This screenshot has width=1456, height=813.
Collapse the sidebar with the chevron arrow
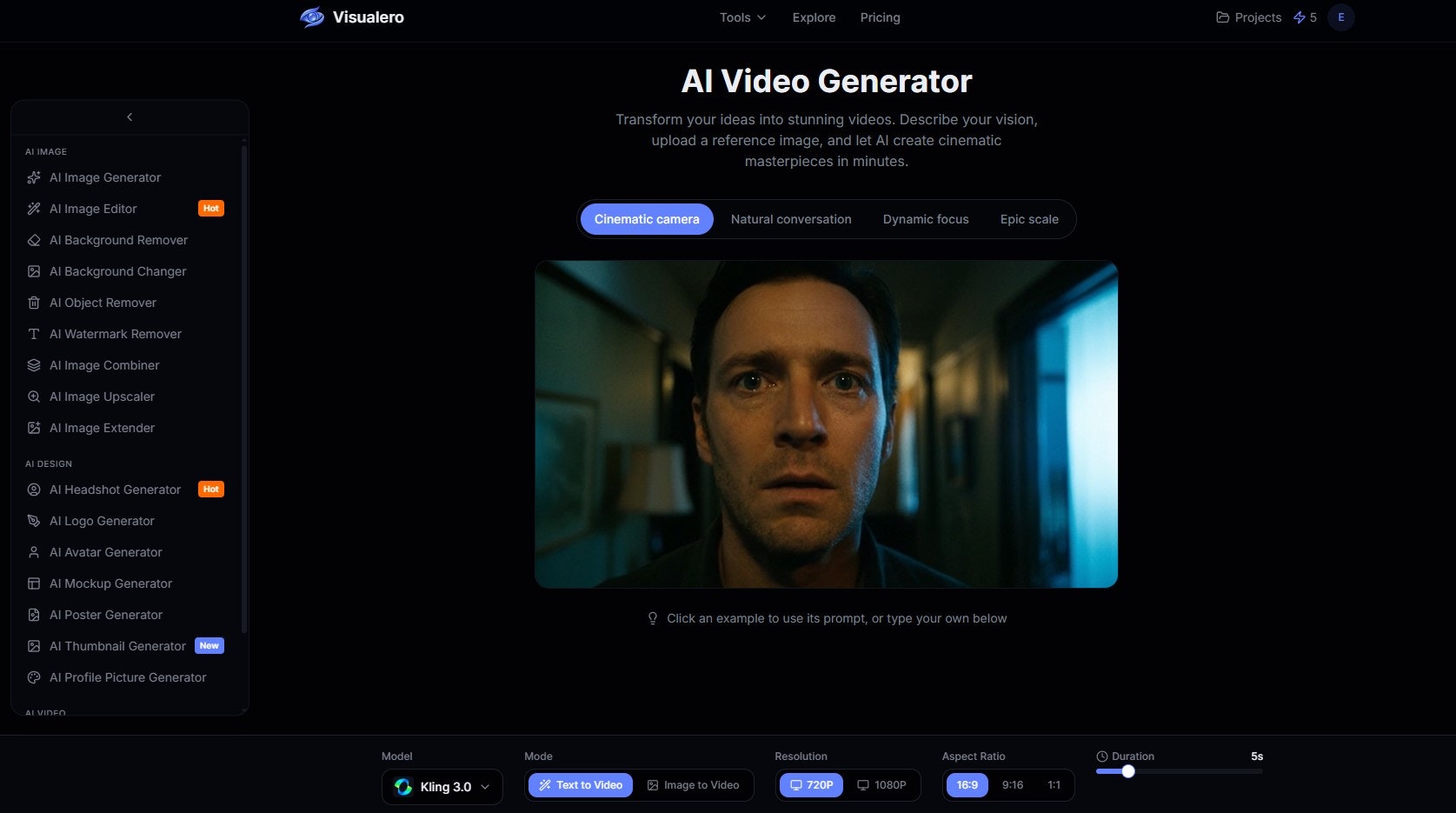point(129,117)
